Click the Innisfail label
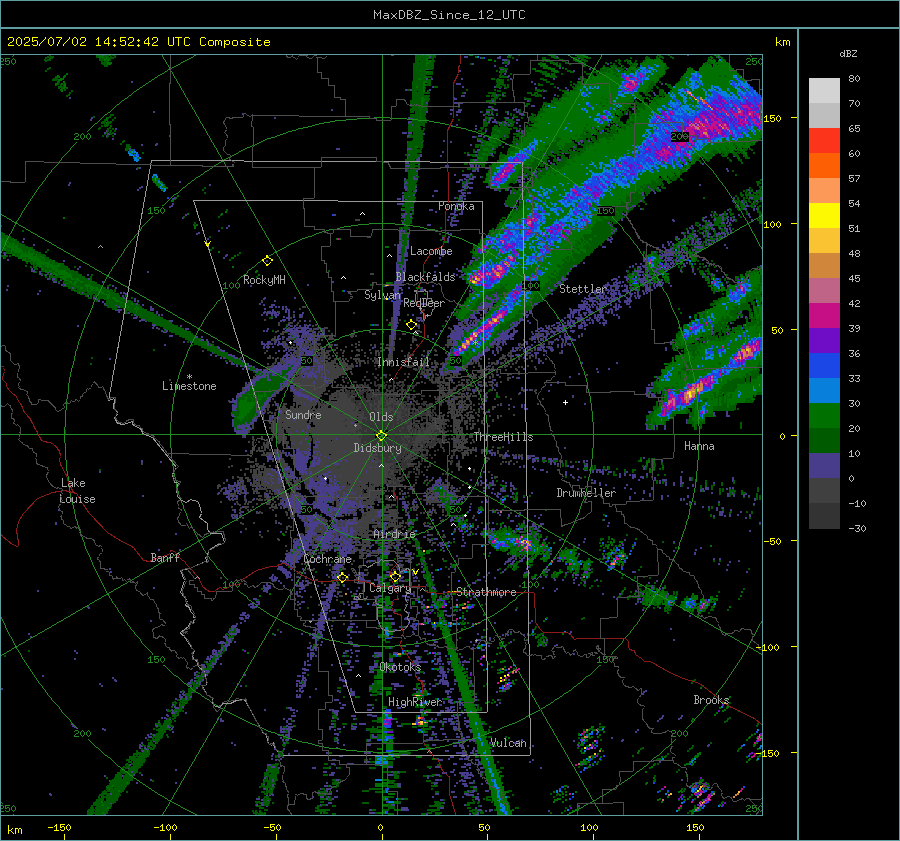900x841 pixels. [x=403, y=362]
